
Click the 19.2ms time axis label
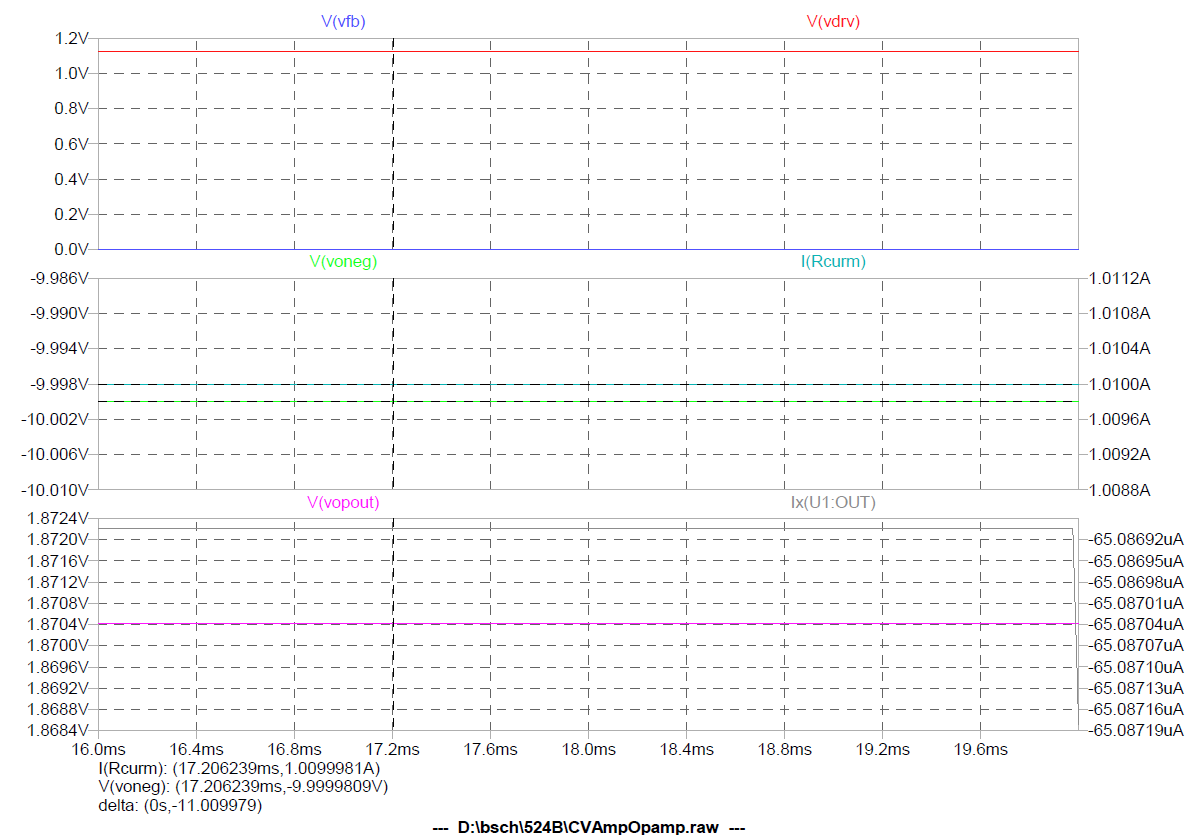point(882,749)
